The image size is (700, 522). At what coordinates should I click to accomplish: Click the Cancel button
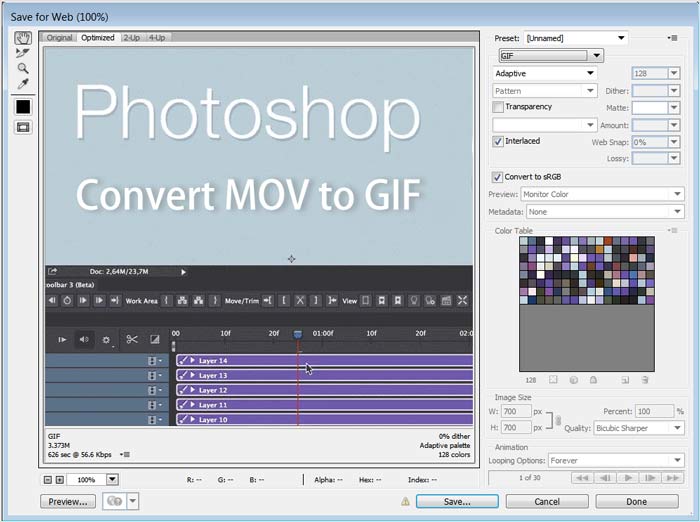pos(547,502)
